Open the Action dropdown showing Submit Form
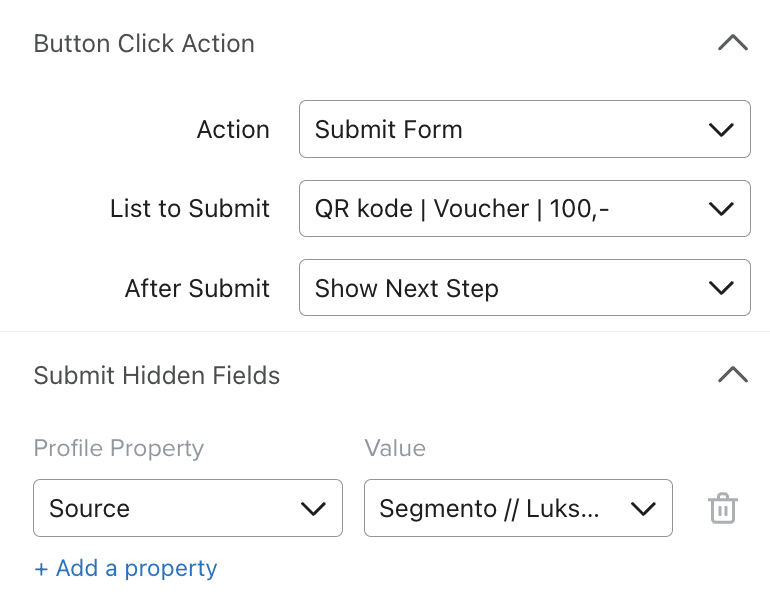This screenshot has width=770, height=602. tap(524, 129)
